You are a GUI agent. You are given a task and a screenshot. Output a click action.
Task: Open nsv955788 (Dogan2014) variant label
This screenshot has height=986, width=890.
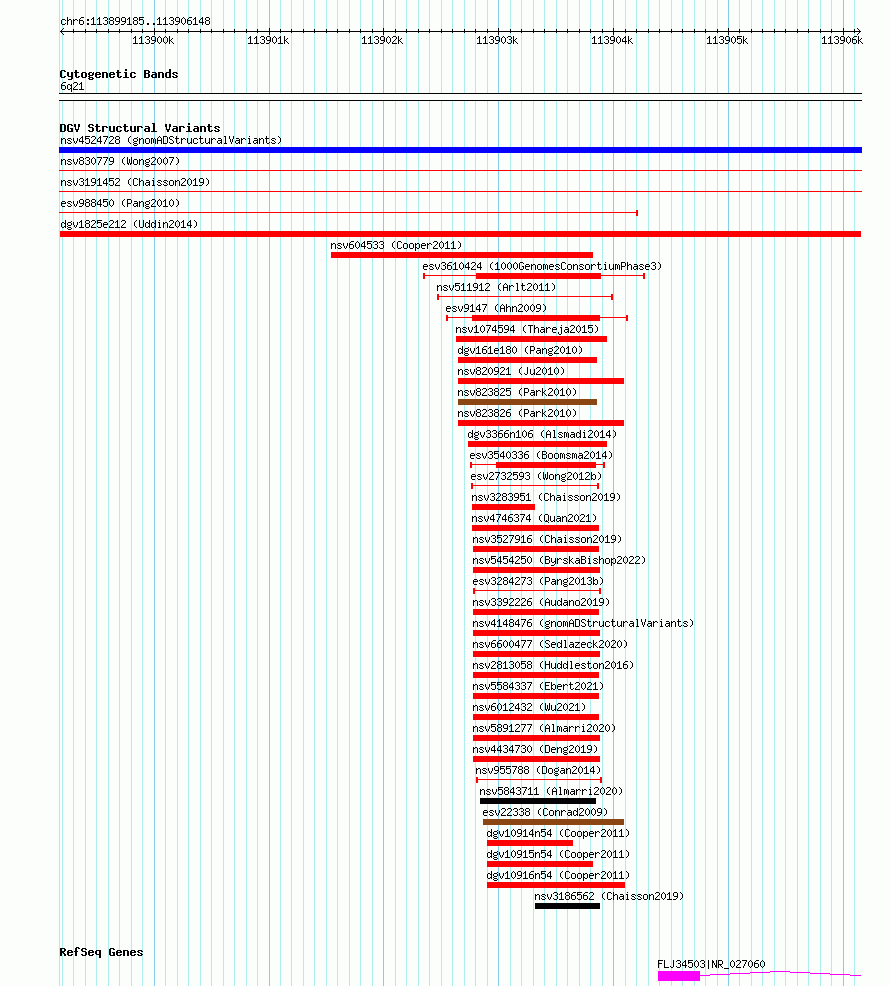pyautogui.click(x=538, y=771)
